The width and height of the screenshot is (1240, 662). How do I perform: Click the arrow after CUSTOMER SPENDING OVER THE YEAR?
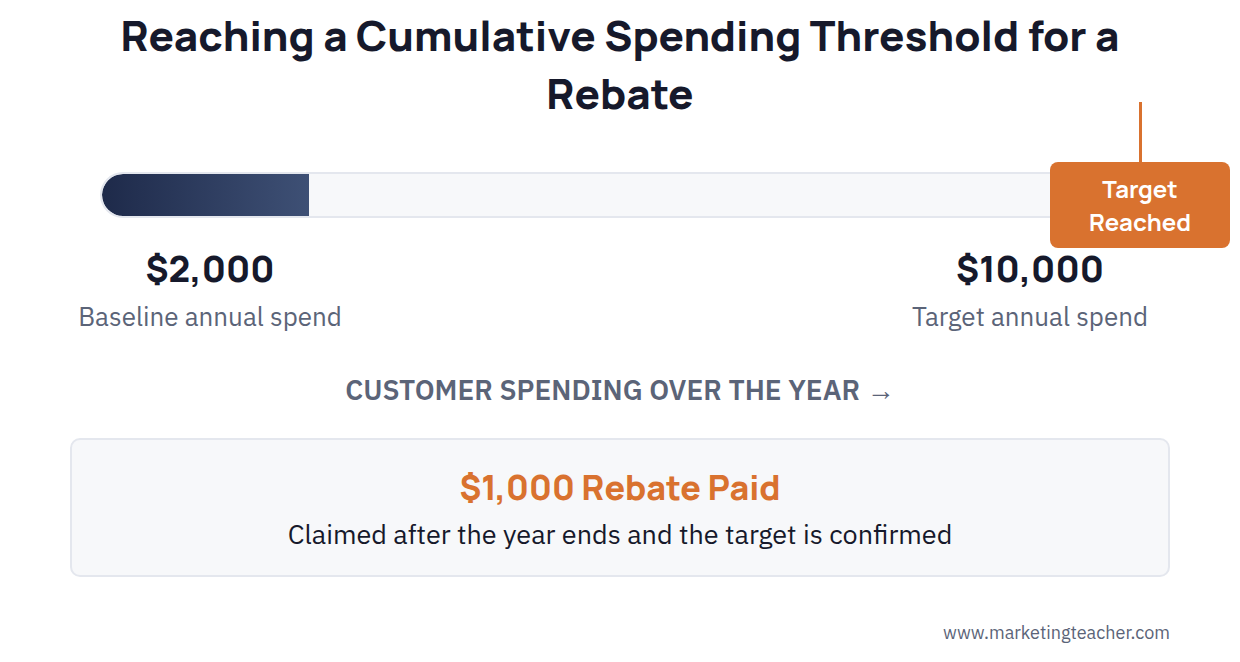pyautogui.click(x=880, y=392)
